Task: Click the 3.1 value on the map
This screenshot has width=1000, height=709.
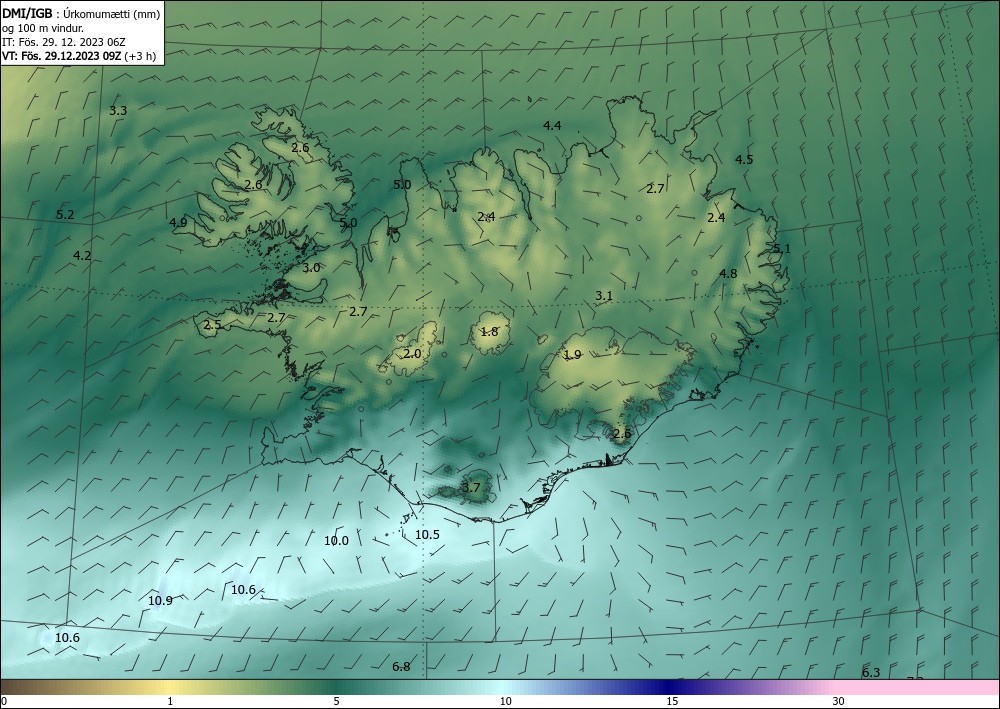Action: tap(604, 296)
